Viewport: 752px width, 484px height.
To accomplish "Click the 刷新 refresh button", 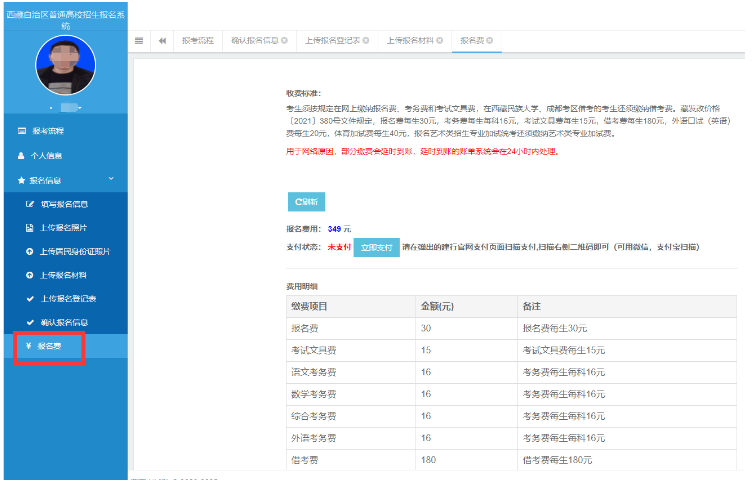I will click(x=306, y=202).
